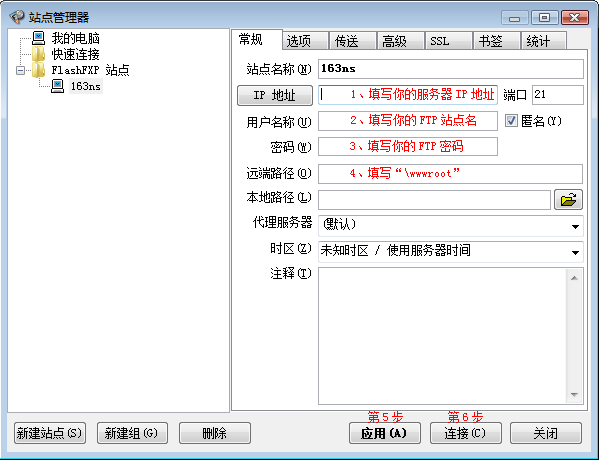Open the time zone dropdown
599x460 pixels.
click(x=575, y=252)
